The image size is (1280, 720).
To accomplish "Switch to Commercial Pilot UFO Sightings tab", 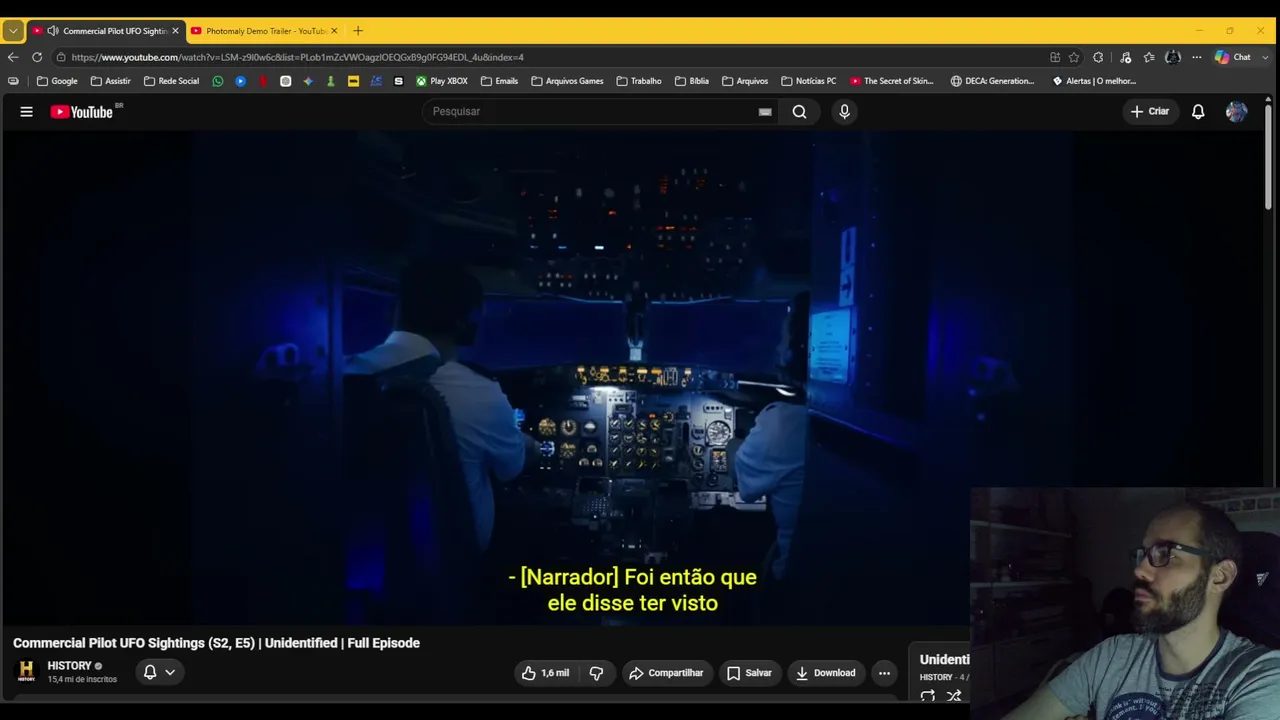I will pyautogui.click(x=106, y=31).
